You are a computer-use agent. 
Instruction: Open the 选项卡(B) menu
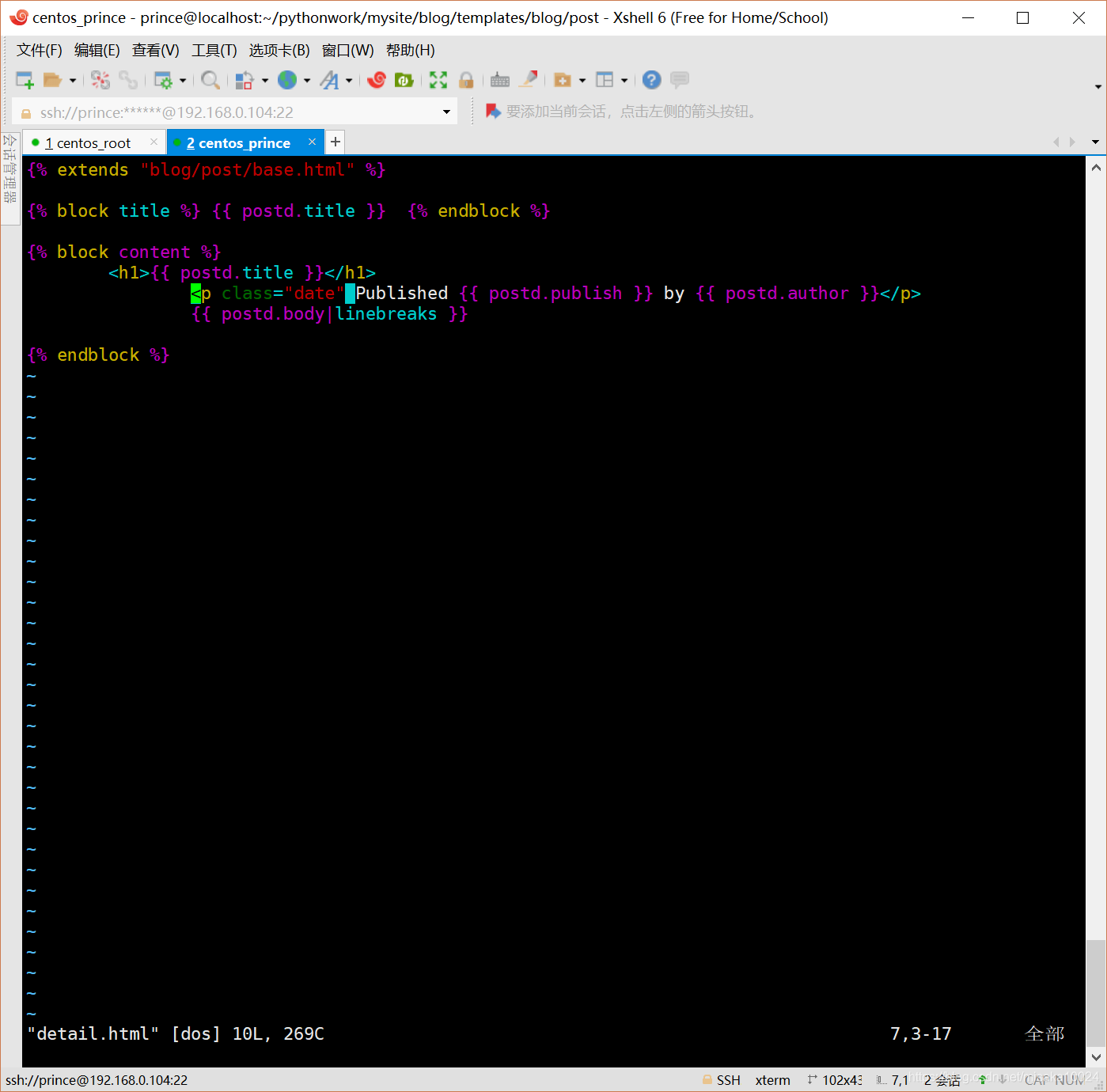pyautogui.click(x=279, y=51)
